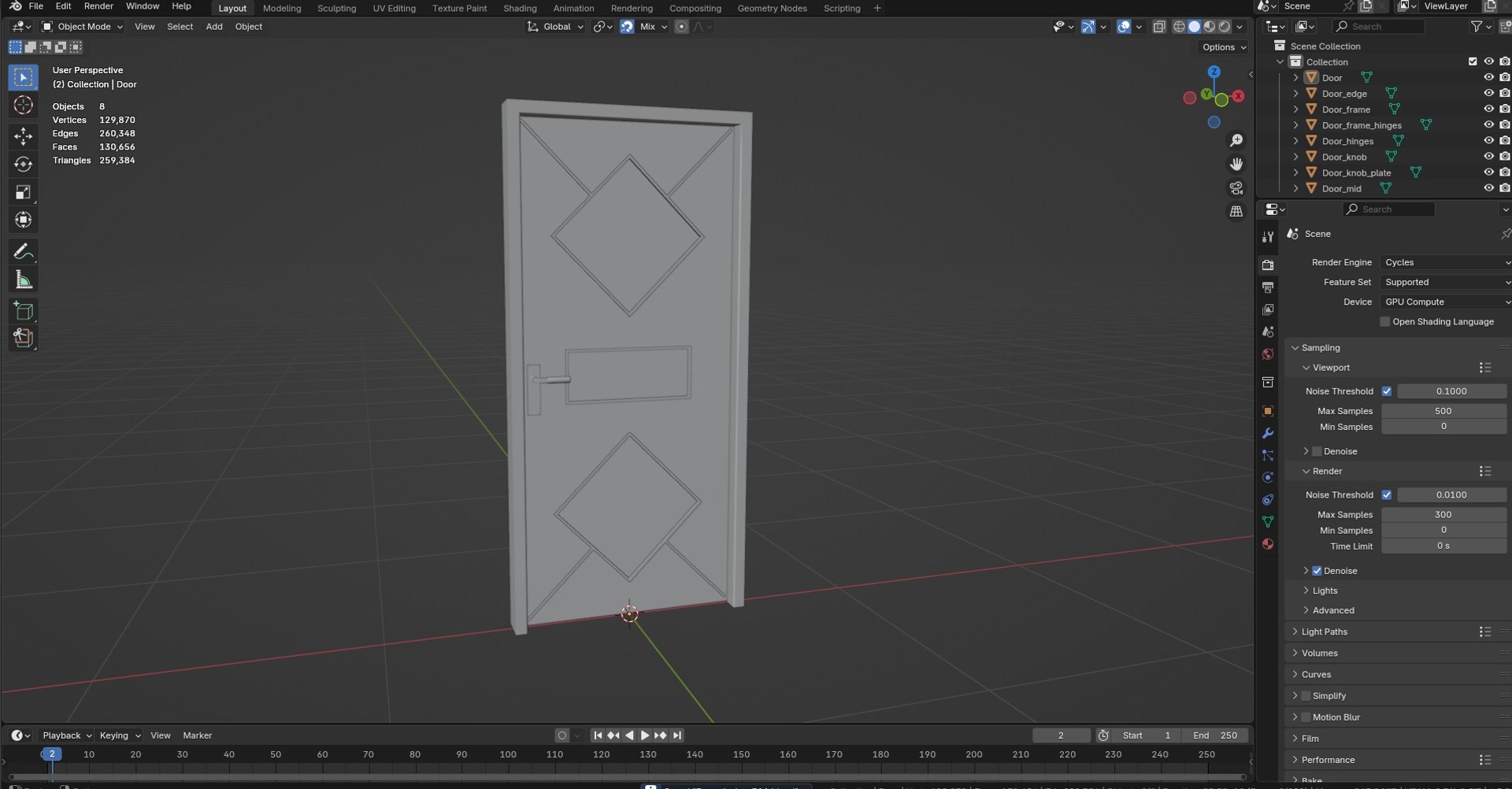Image resolution: width=1512 pixels, height=789 pixels.
Task: Open the Render properties tab icon
Action: click(x=1268, y=265)
